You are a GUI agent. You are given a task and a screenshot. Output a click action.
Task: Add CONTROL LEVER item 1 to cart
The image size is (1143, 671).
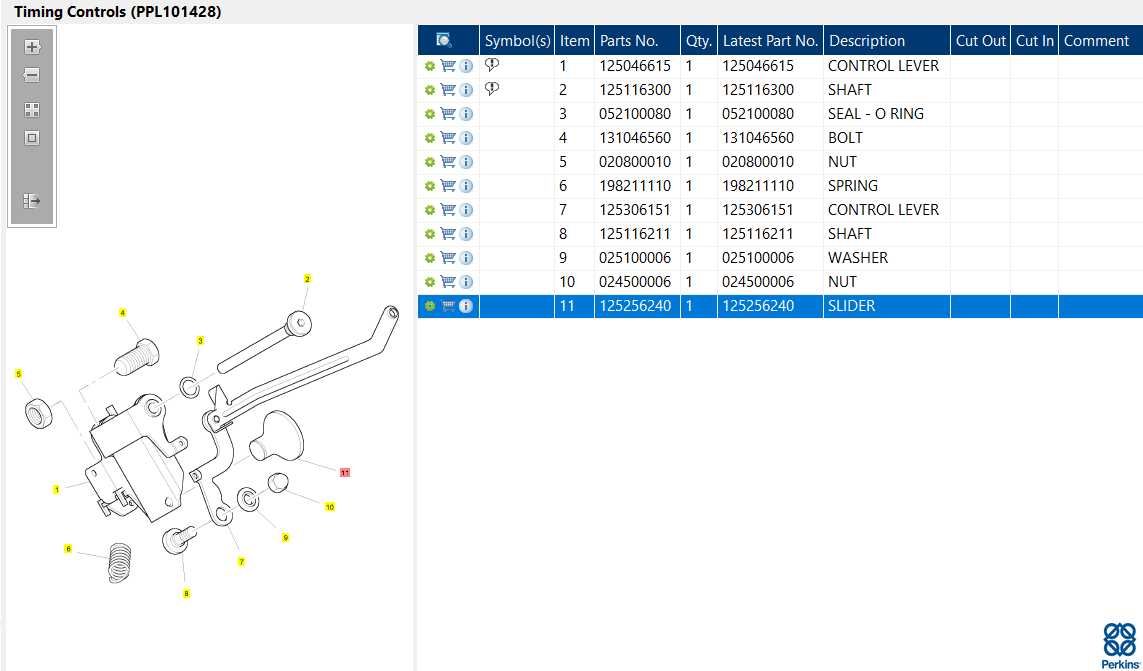(x=448, y=66)
